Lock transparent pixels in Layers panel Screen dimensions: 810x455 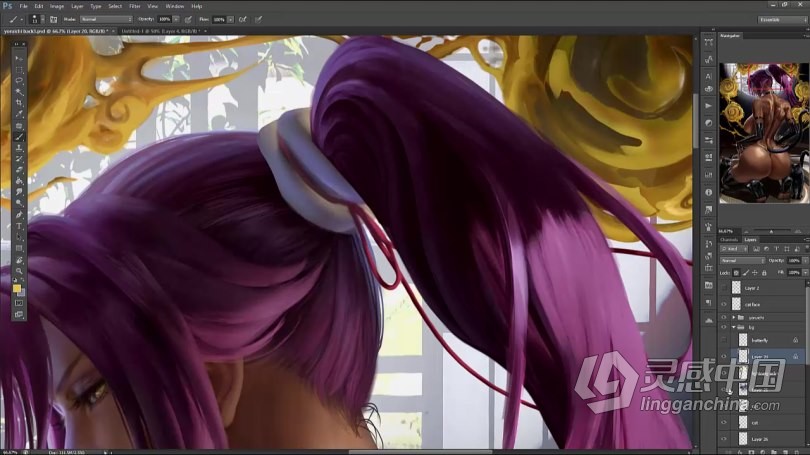736,273
